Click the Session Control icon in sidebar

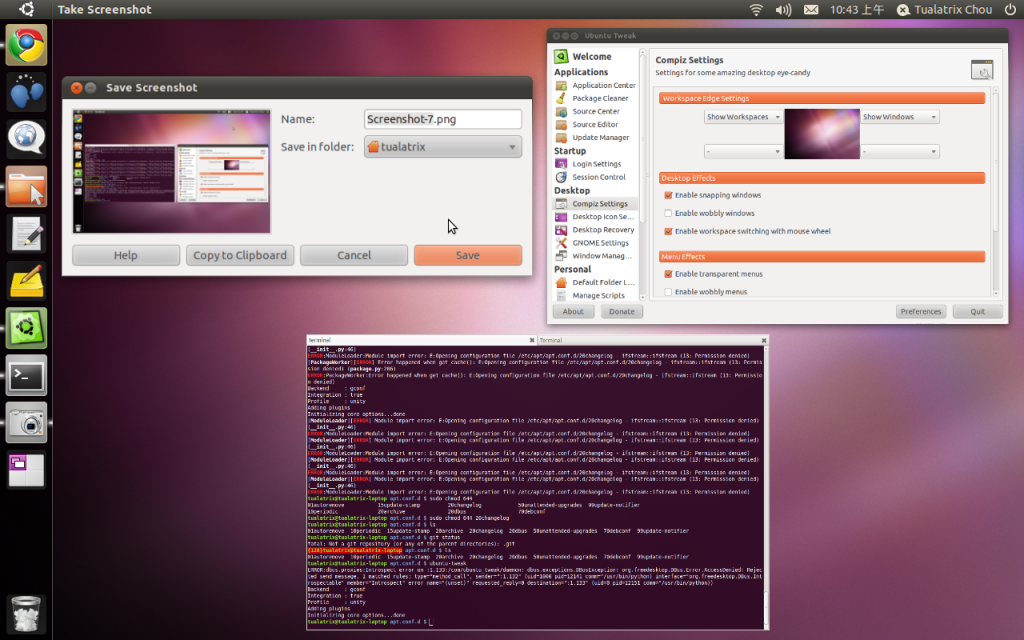click(x=561, y=177)
